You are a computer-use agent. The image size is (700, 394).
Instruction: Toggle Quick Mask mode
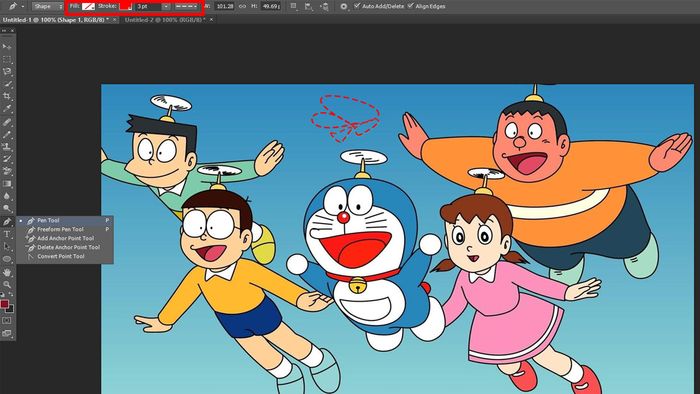click(x=7, y=320)
